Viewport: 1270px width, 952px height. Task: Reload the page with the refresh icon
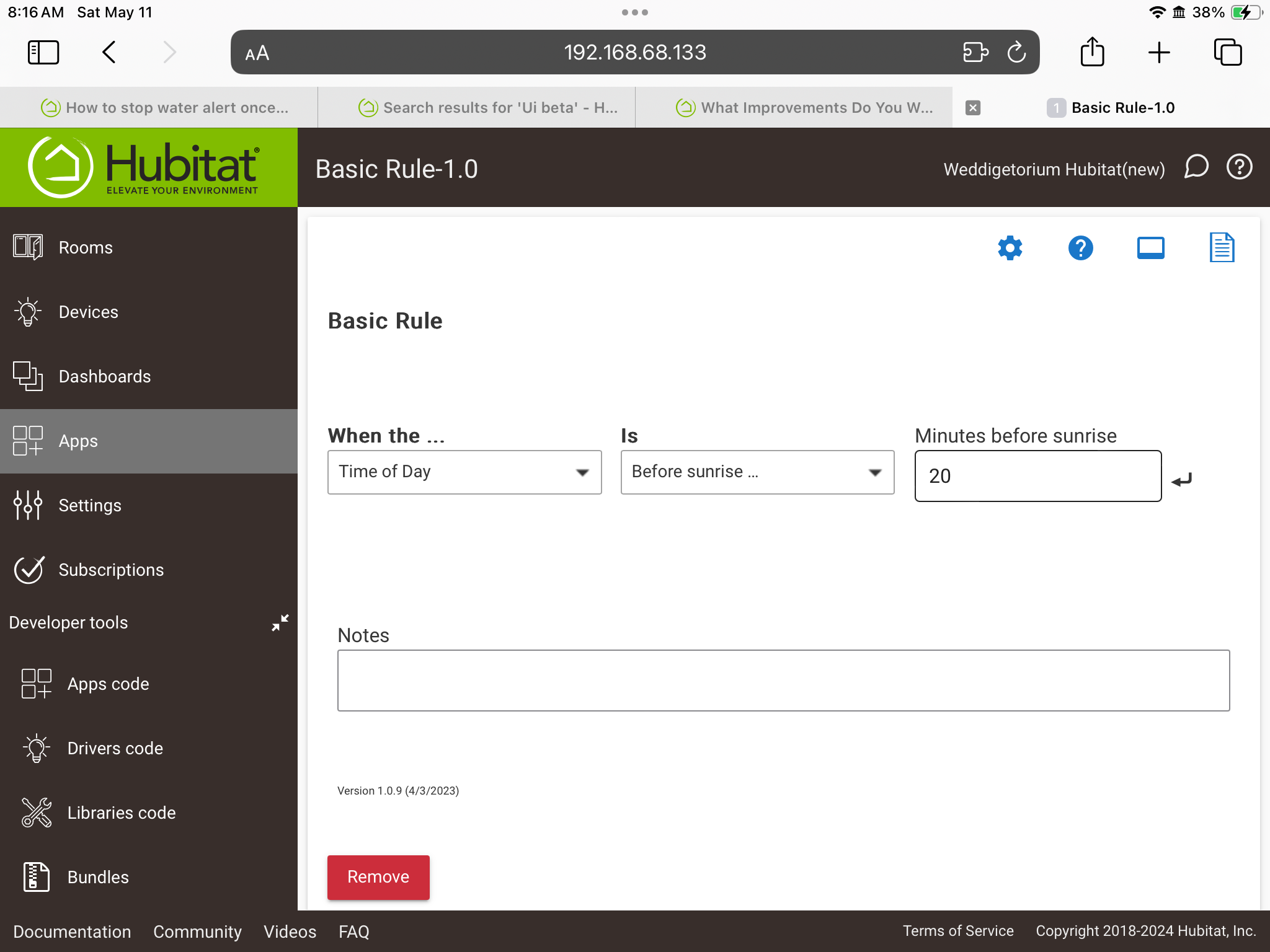point(1017,52)
